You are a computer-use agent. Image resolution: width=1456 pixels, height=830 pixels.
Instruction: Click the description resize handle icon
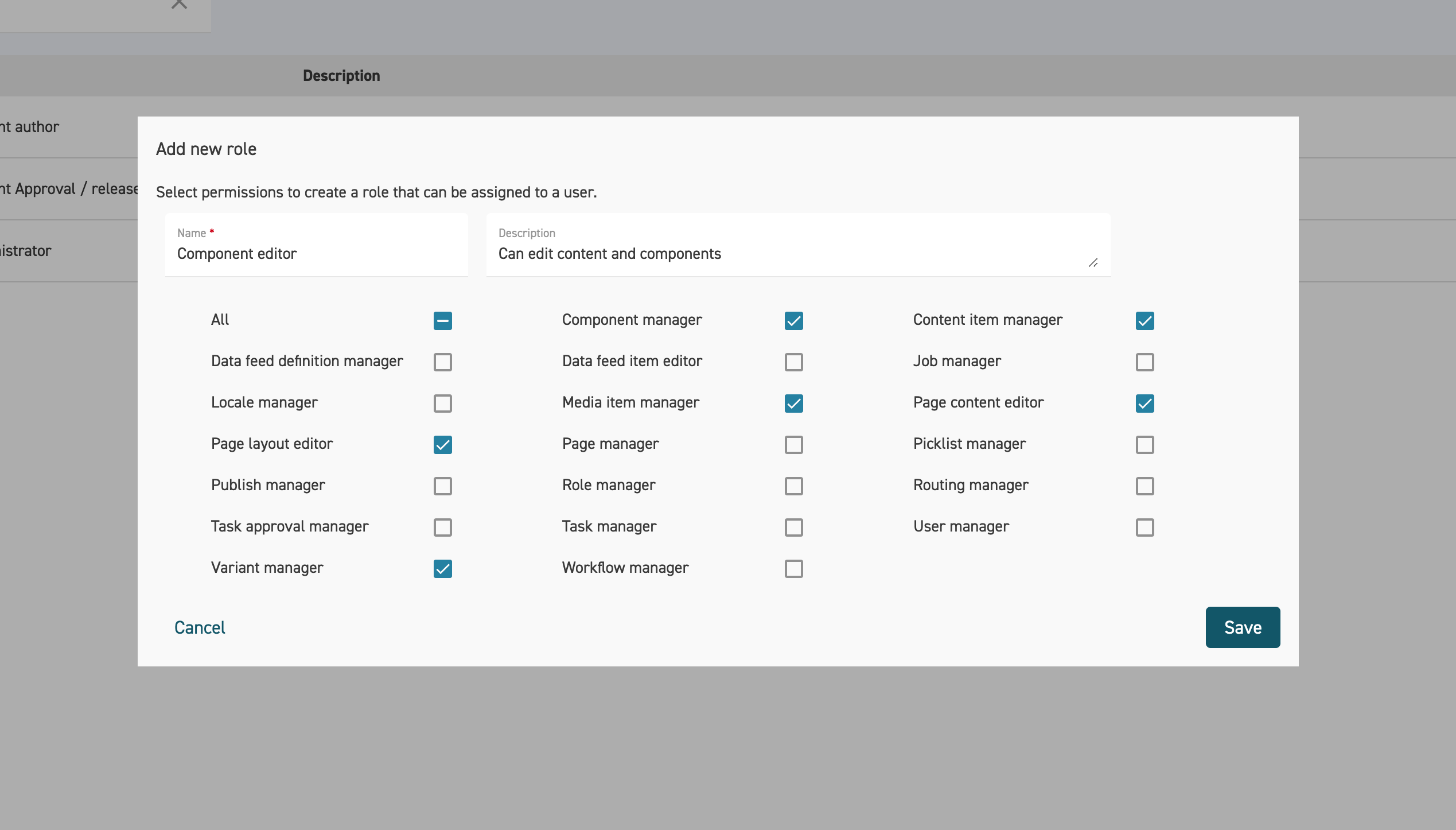(x=1093, y=263)
